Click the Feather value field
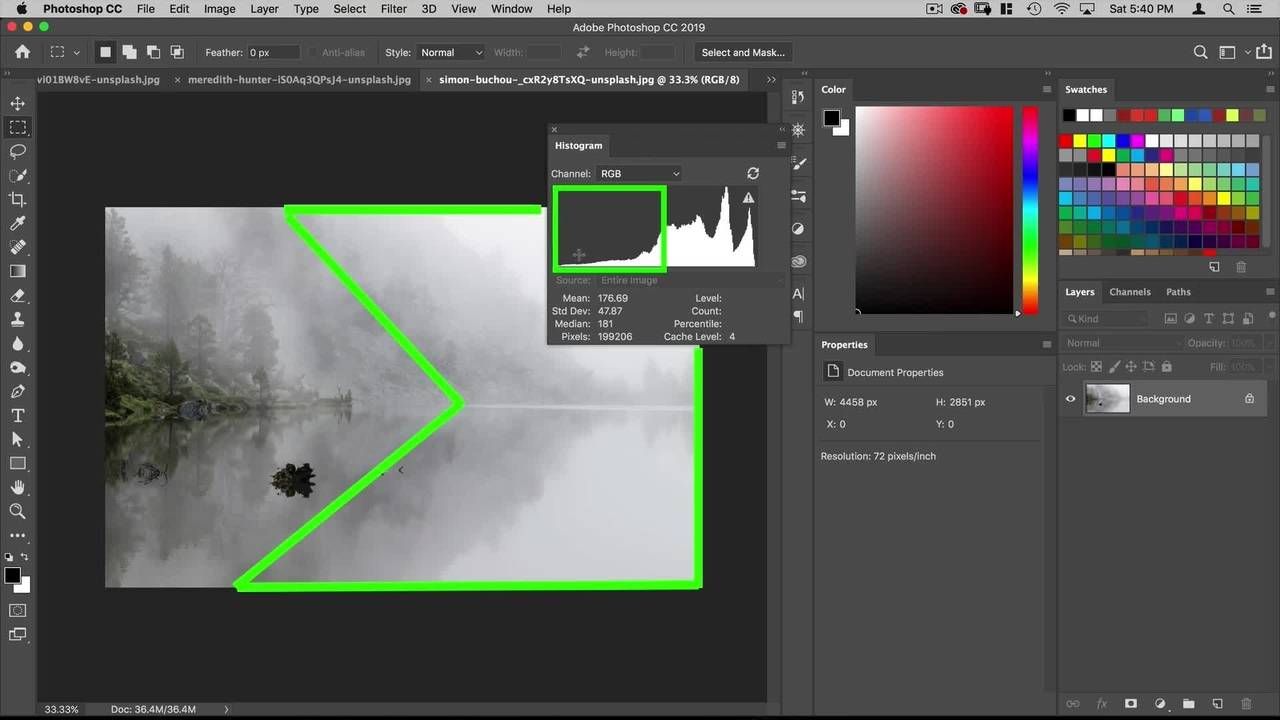The width and height of the screenshot is (1280, 720). [274, 52]
